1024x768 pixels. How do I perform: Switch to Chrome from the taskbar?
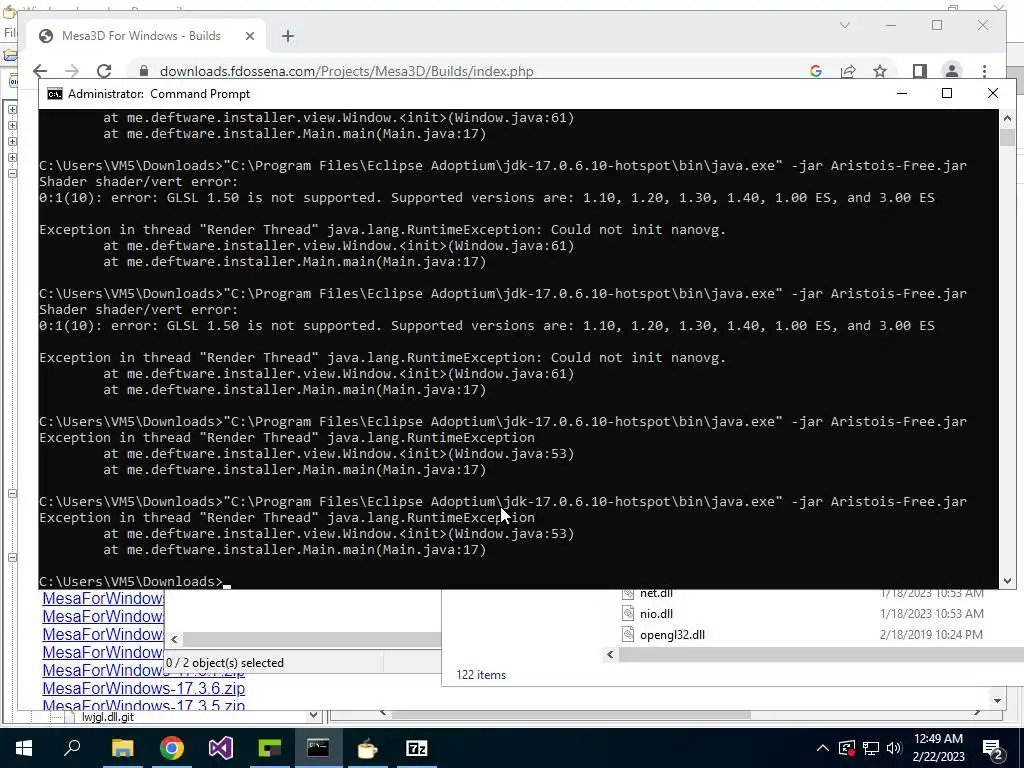pos(172,748)
